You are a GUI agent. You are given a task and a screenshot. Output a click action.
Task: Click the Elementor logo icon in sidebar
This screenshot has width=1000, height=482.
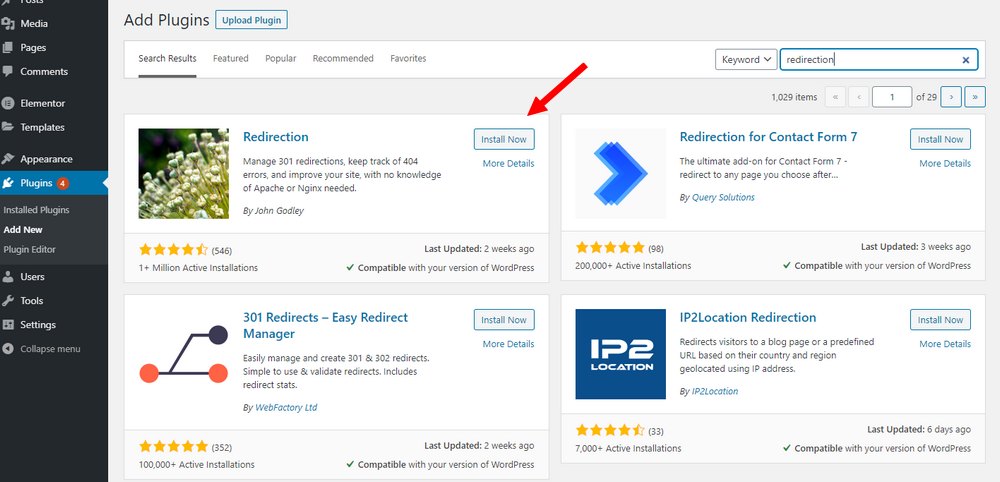point(8,103)
